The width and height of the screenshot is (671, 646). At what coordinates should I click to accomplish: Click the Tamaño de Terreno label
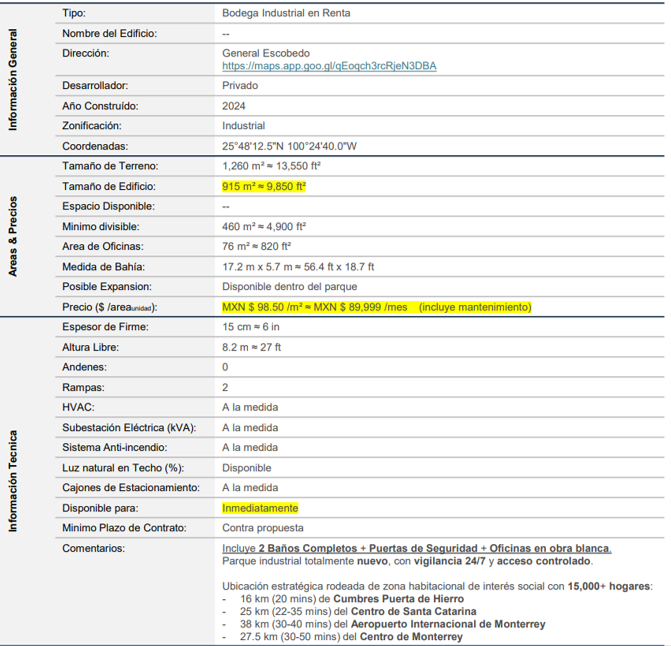pos(110,166)
